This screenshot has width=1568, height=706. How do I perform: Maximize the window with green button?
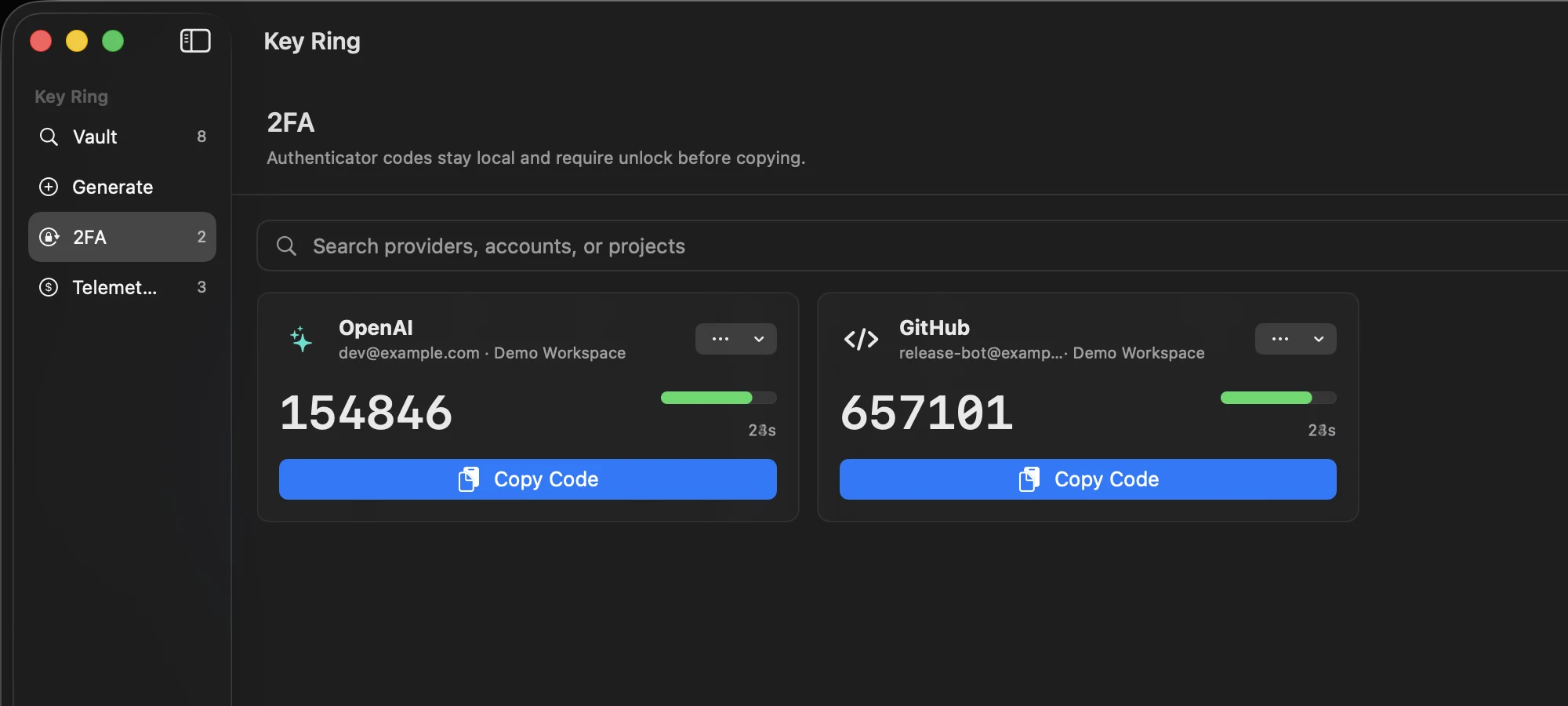click(x=113, y=41)
